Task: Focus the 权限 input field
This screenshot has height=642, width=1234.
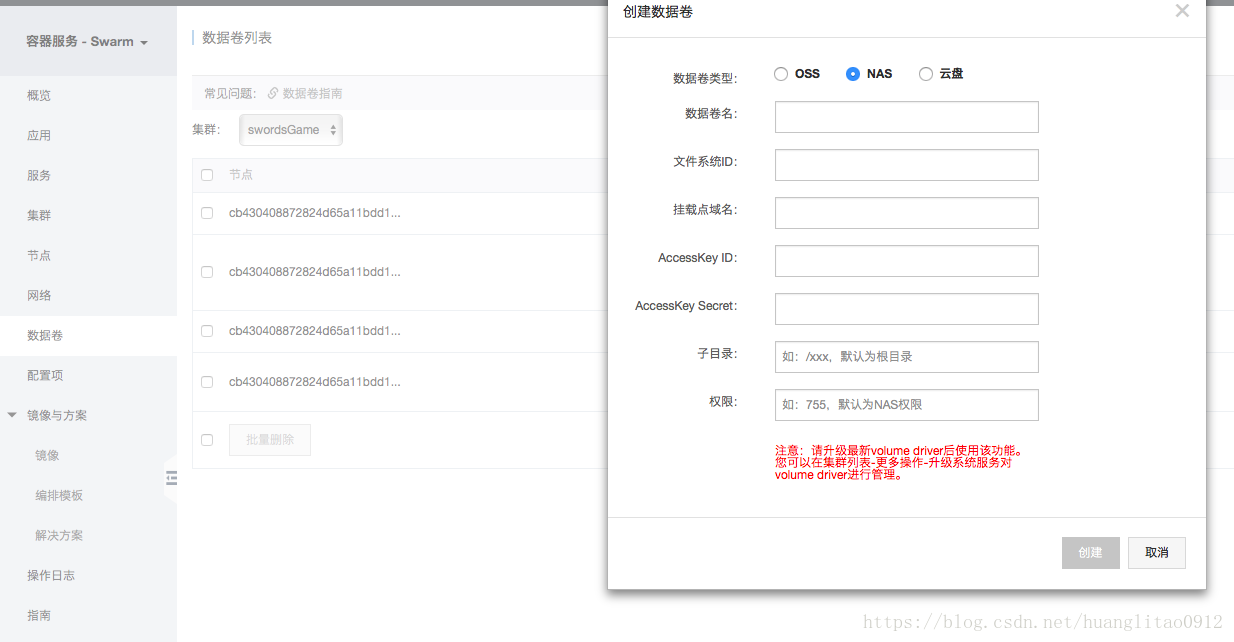Action: (x=907, y=405)
